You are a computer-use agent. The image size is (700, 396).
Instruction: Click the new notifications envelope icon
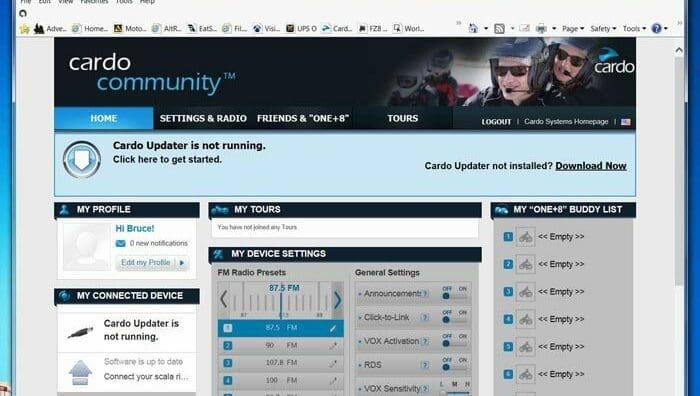(121, 243)
